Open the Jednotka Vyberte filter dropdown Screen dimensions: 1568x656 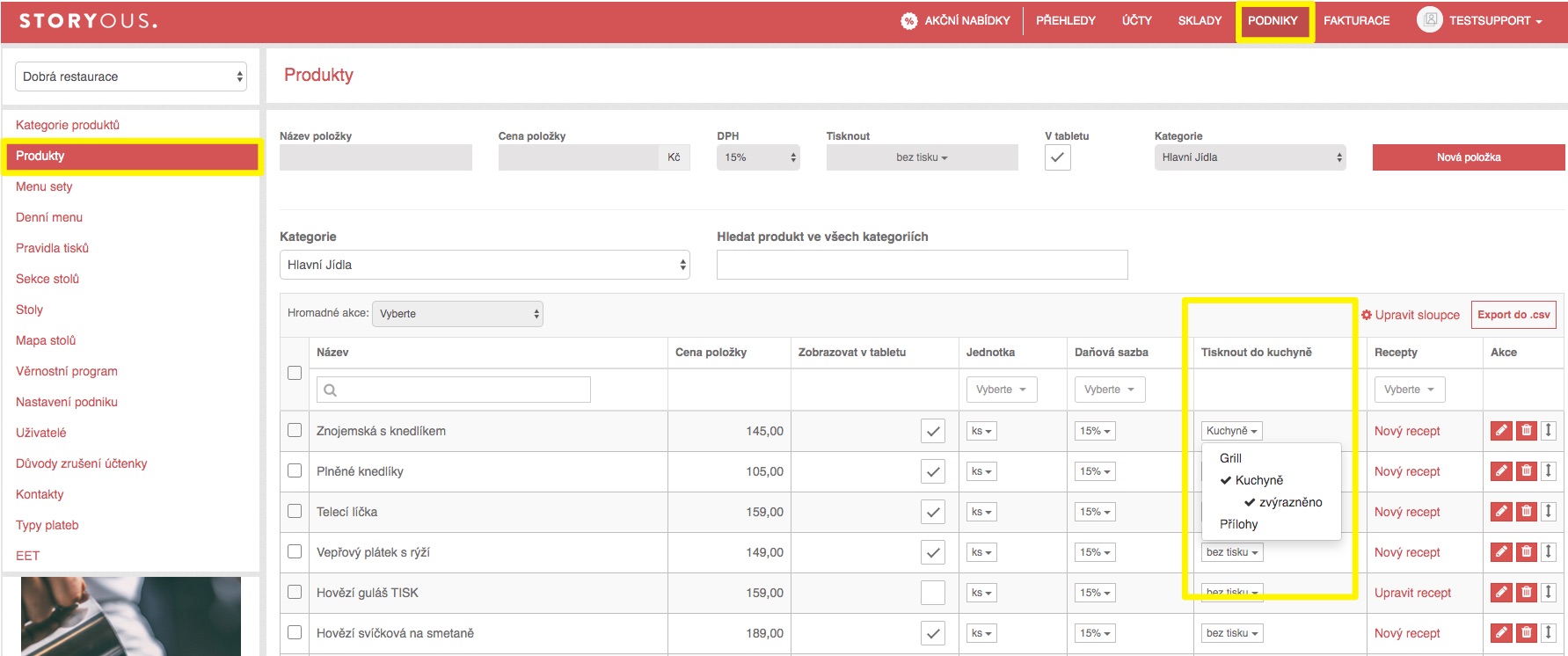[1002, 390]
